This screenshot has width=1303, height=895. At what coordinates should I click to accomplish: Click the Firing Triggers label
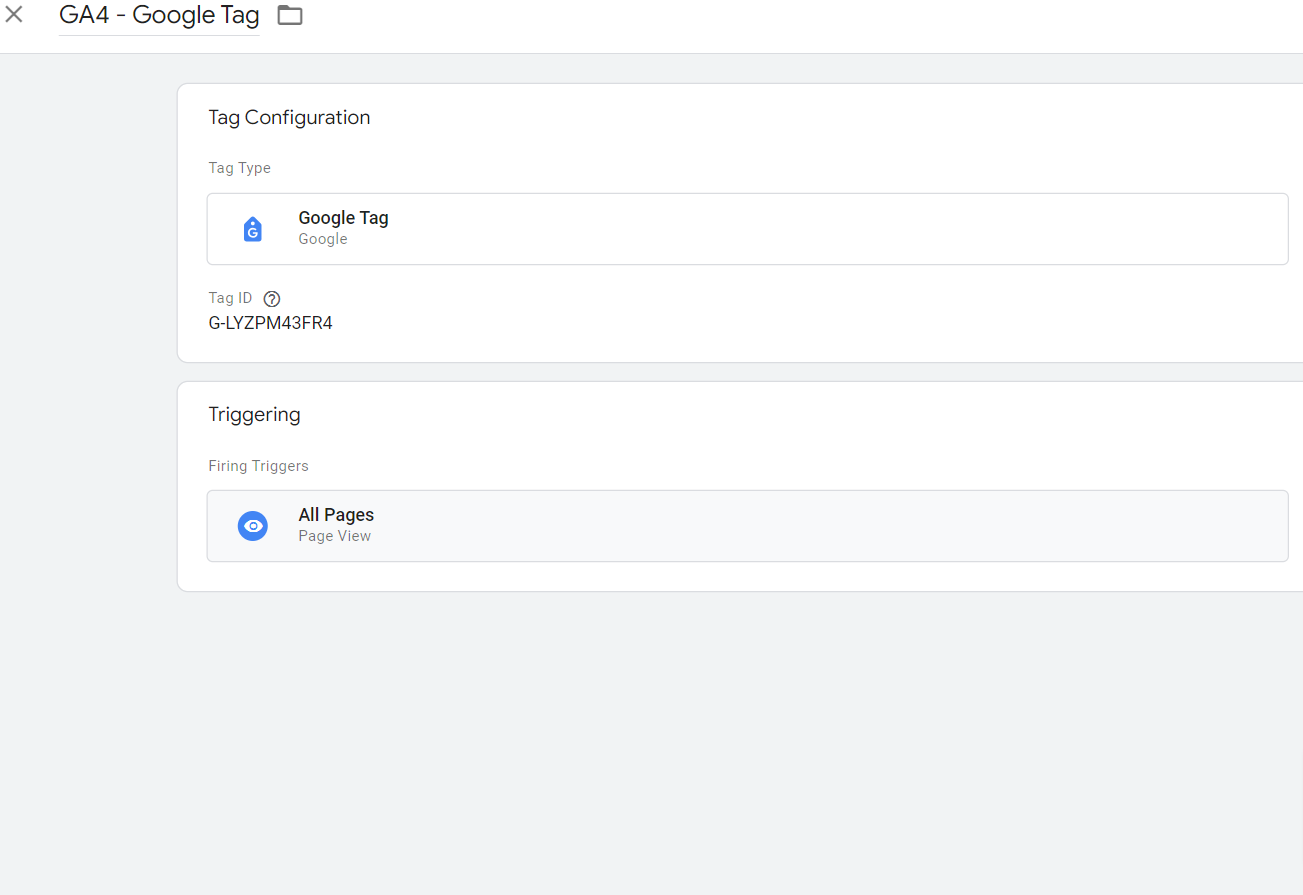point(258,466)
